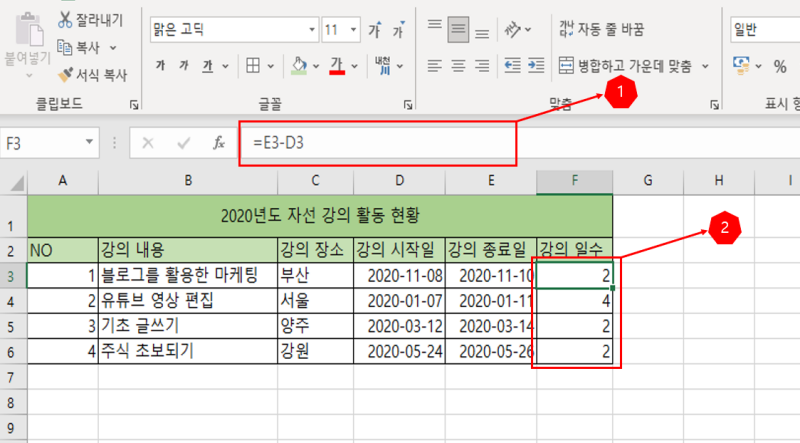This screenshot has width=800, height=443.
Task: Open number format box 일반
Action: (x=765, y=30)
